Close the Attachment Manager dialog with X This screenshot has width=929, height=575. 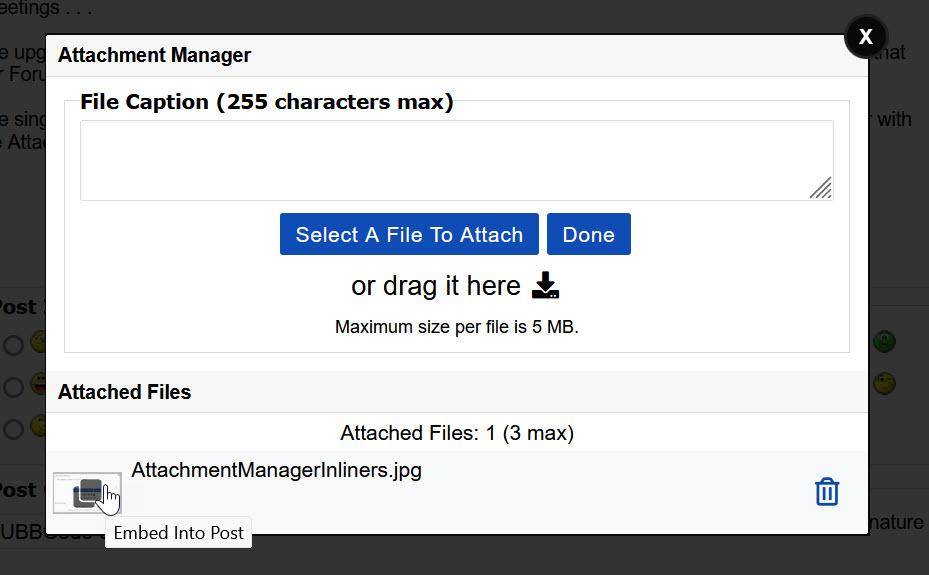865,37
